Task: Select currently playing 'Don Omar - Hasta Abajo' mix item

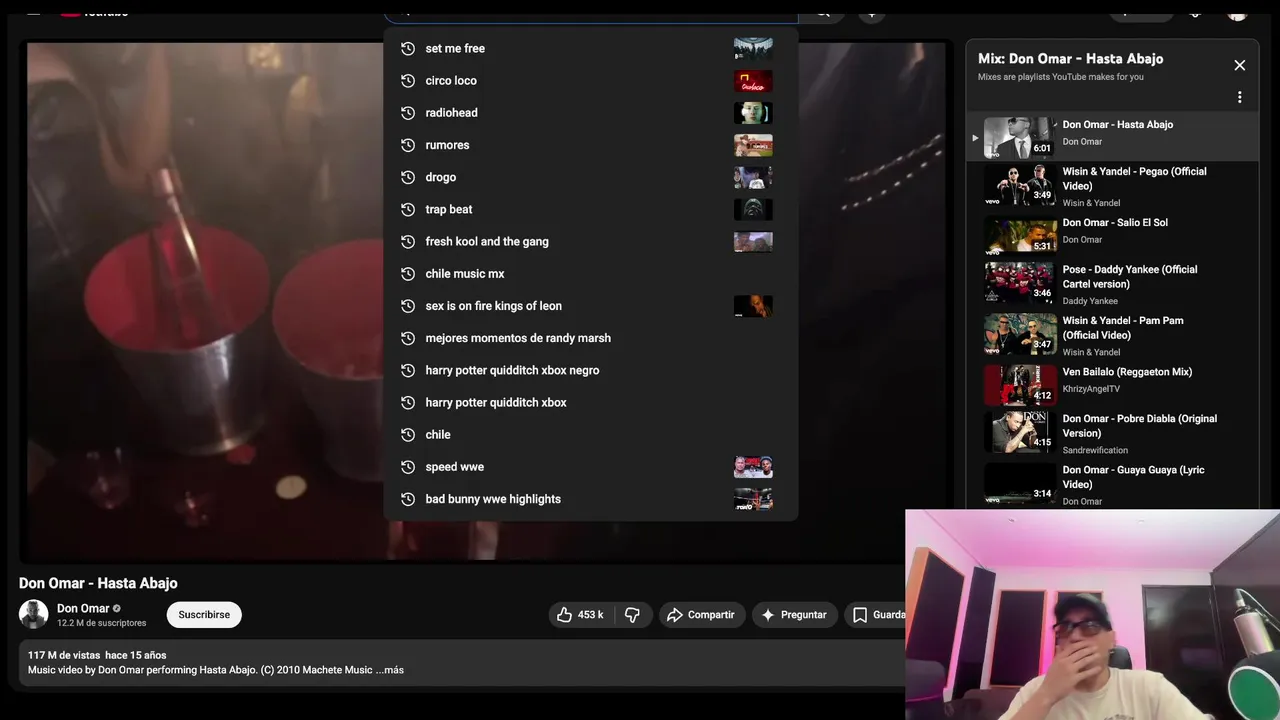Action: point(1113,137)
